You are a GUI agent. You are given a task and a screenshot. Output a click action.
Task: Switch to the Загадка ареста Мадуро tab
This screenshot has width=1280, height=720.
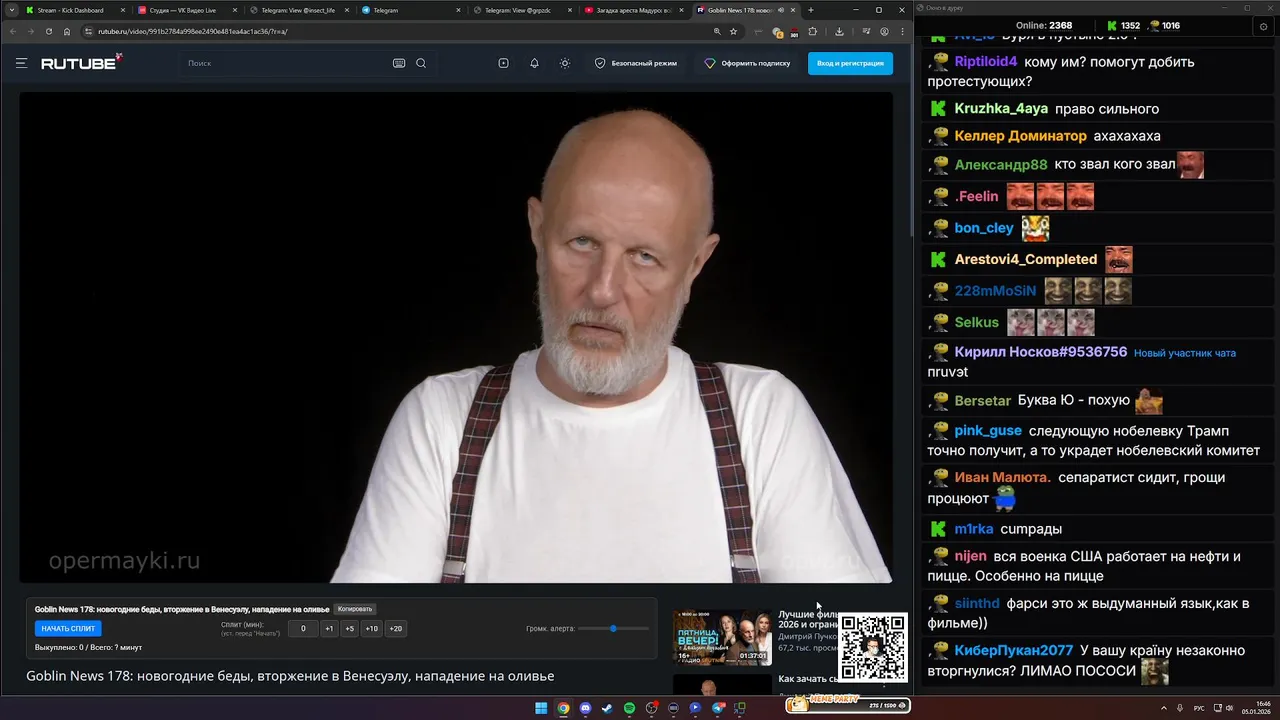[634, 10]
